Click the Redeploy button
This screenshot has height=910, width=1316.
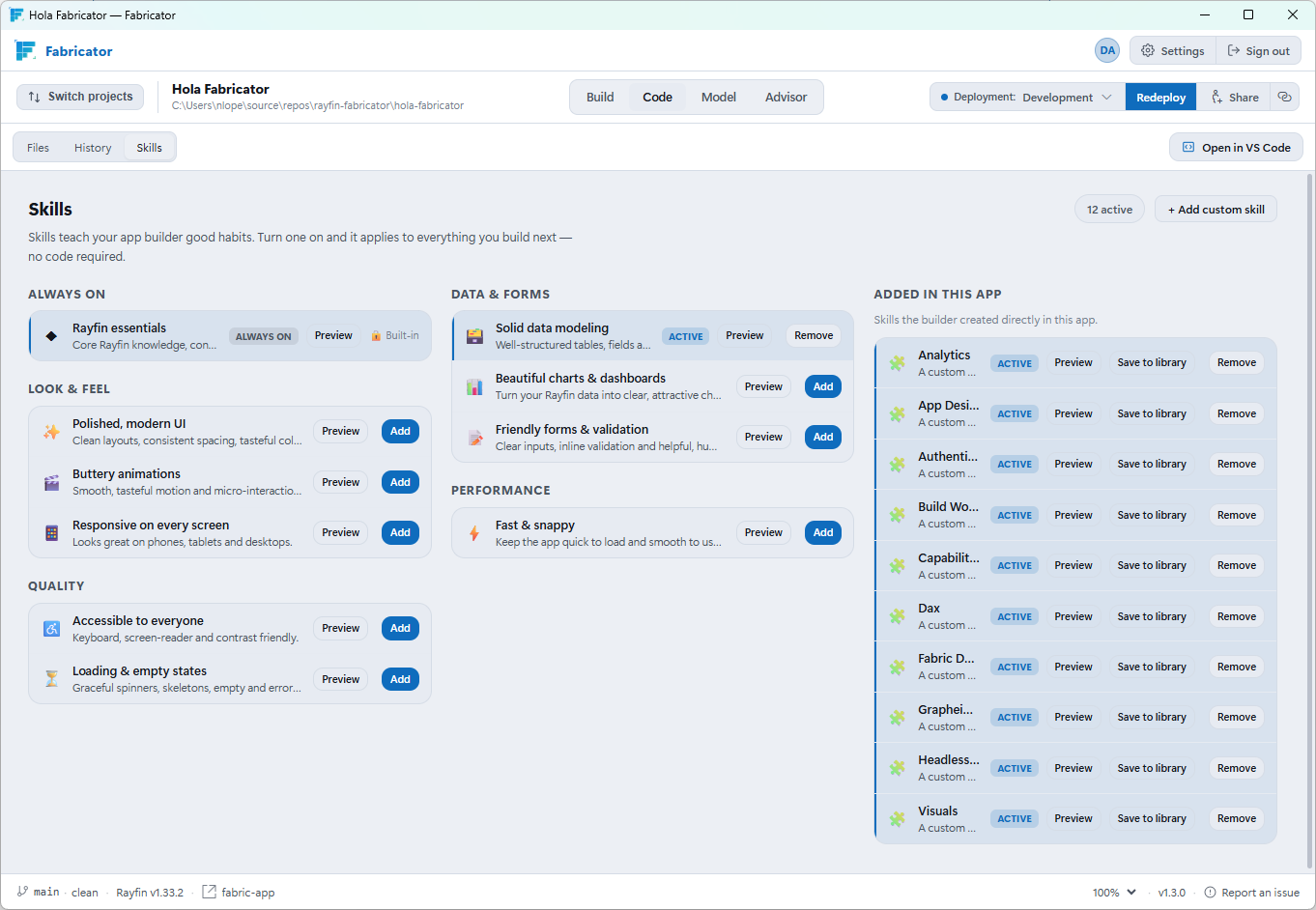(1160, 97)
